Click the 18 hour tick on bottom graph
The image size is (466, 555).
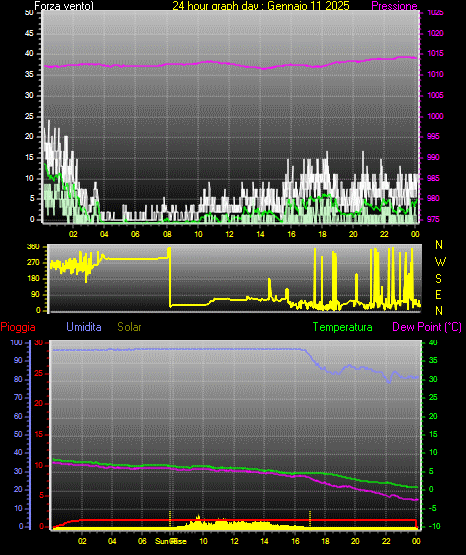tap(325, 541)
